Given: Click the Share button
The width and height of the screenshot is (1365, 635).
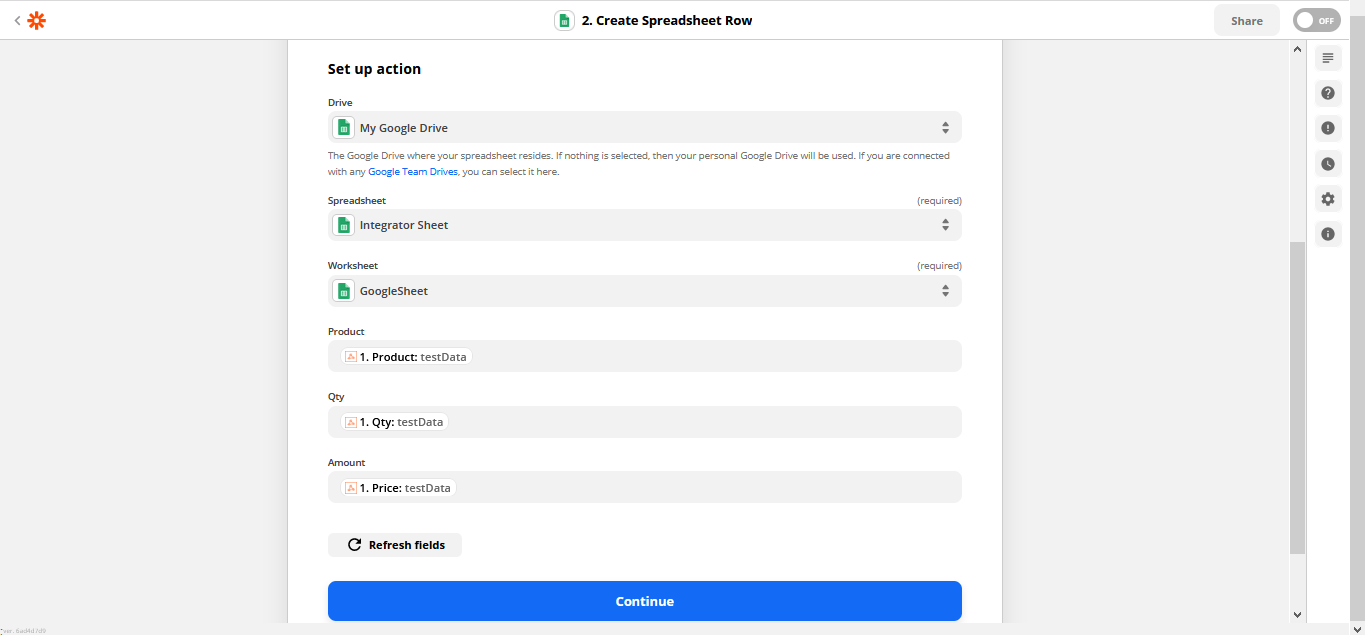Looking at the screenshot, I should 1246,20.
